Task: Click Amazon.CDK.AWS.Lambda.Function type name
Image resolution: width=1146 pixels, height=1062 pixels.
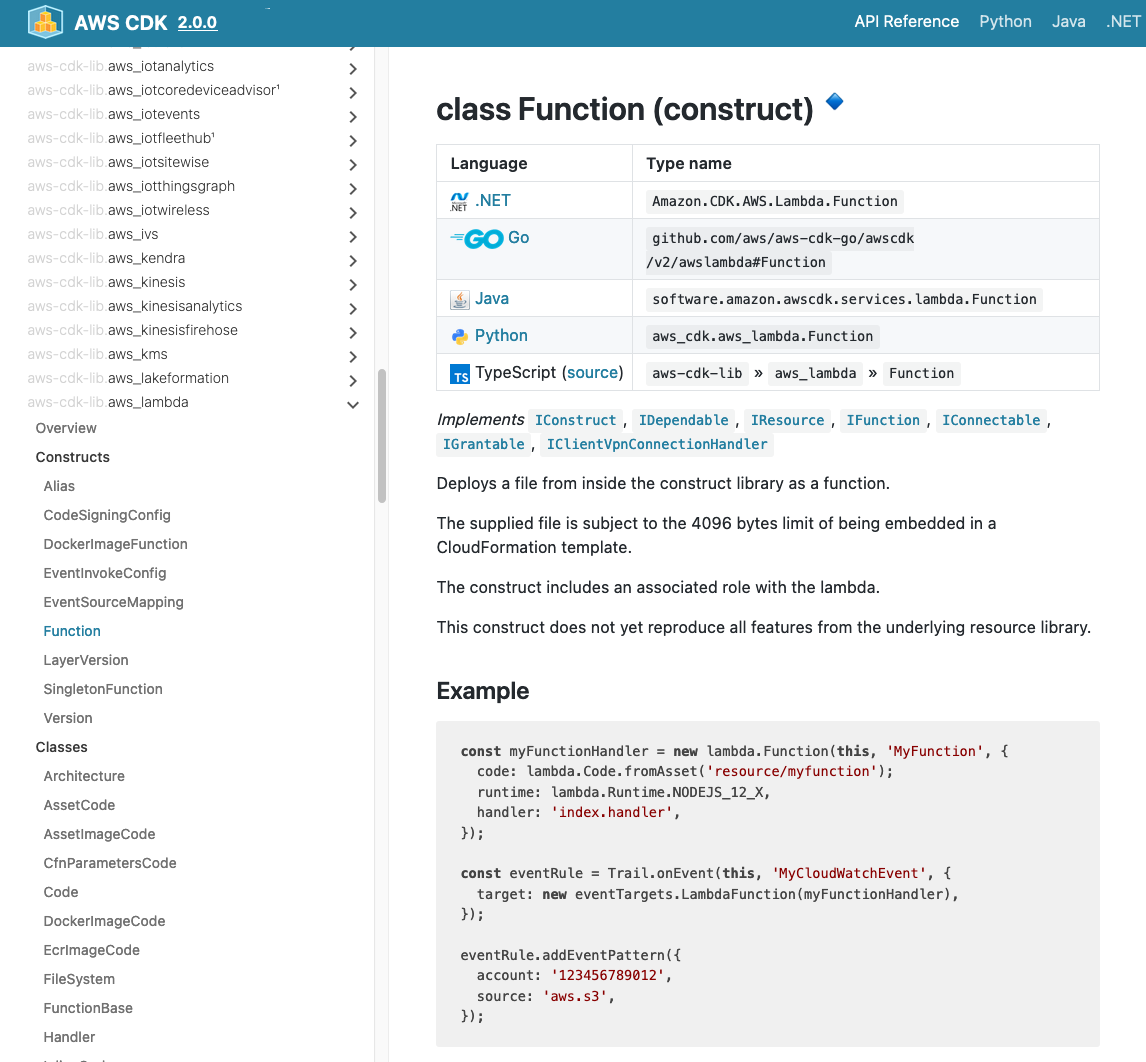Action: [775, 201]
